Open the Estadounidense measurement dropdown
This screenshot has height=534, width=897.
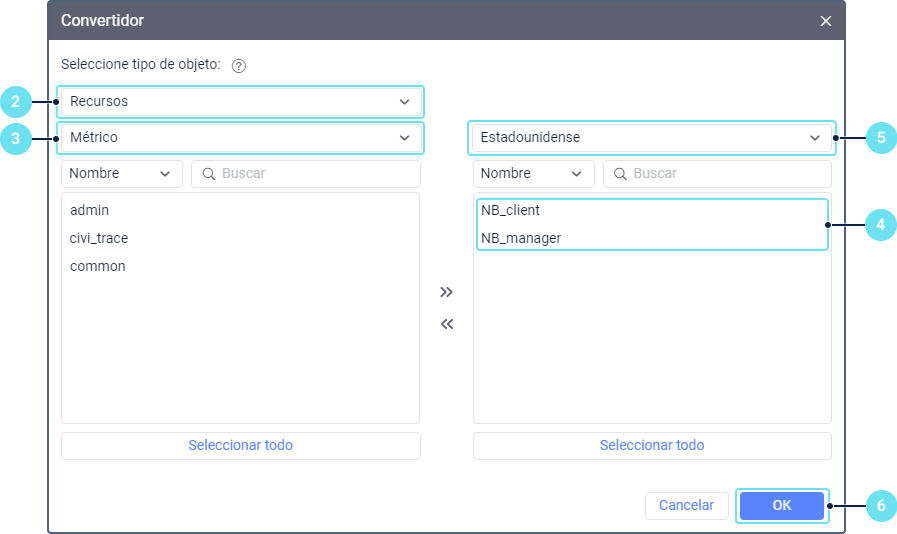click(651, 137)
